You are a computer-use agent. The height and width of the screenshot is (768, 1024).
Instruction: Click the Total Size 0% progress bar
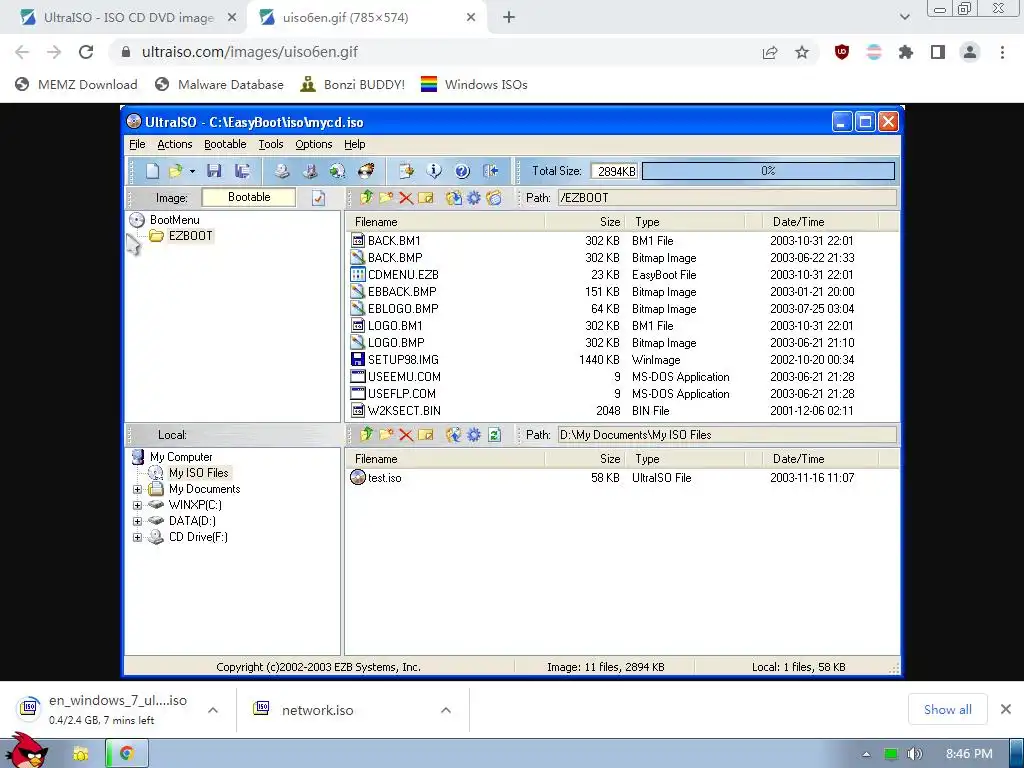[x=769, y=171]
